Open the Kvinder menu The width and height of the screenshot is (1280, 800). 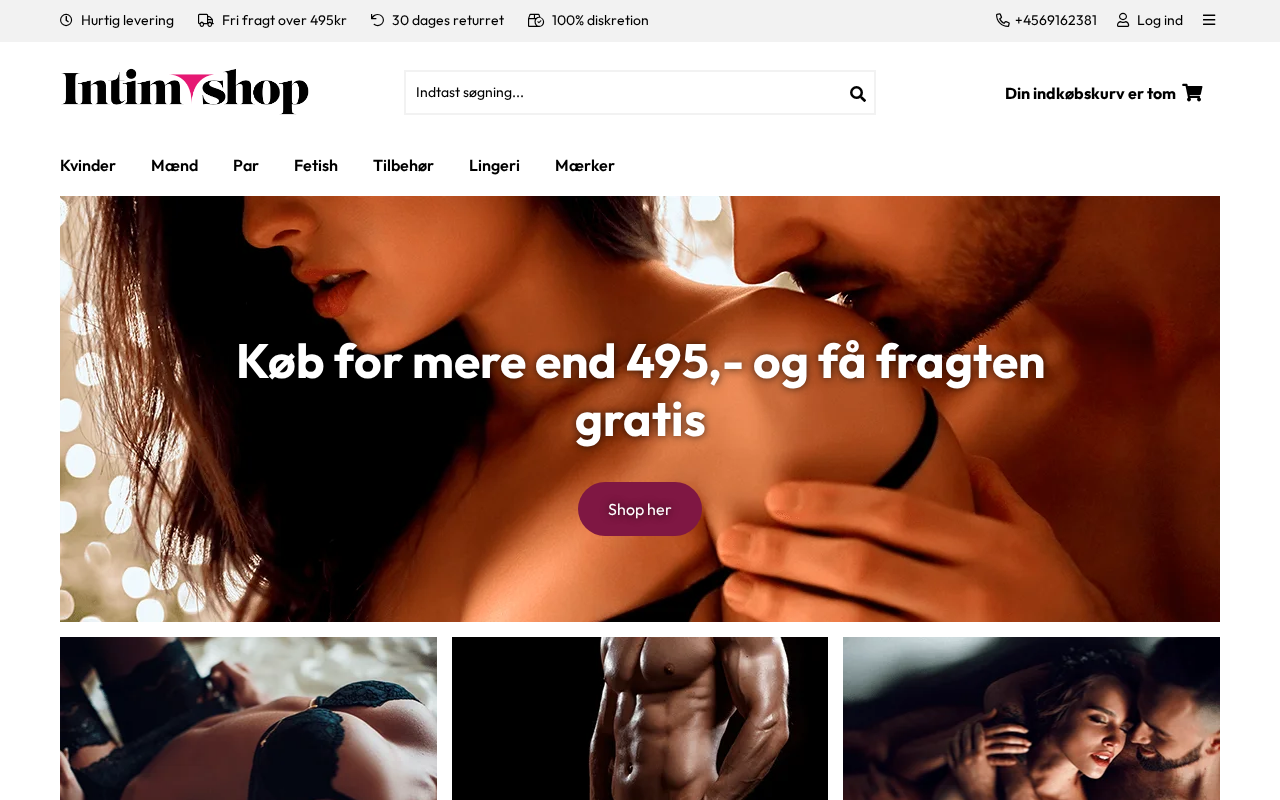pyautogui.click(x=88, y=166)
